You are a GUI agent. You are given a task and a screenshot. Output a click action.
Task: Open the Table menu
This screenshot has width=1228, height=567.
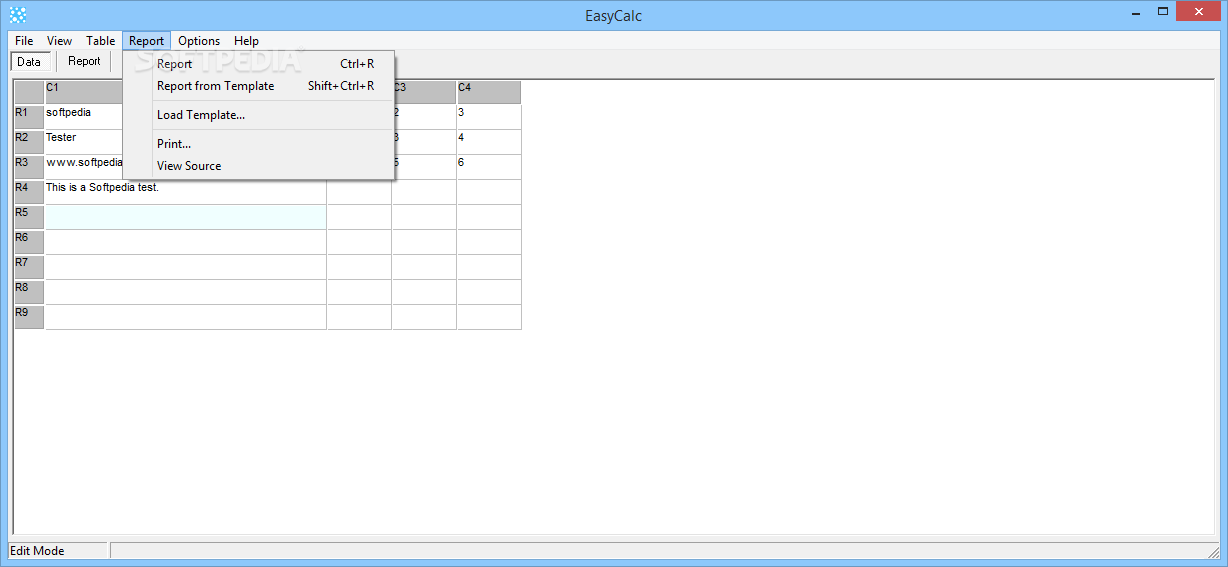100,41
